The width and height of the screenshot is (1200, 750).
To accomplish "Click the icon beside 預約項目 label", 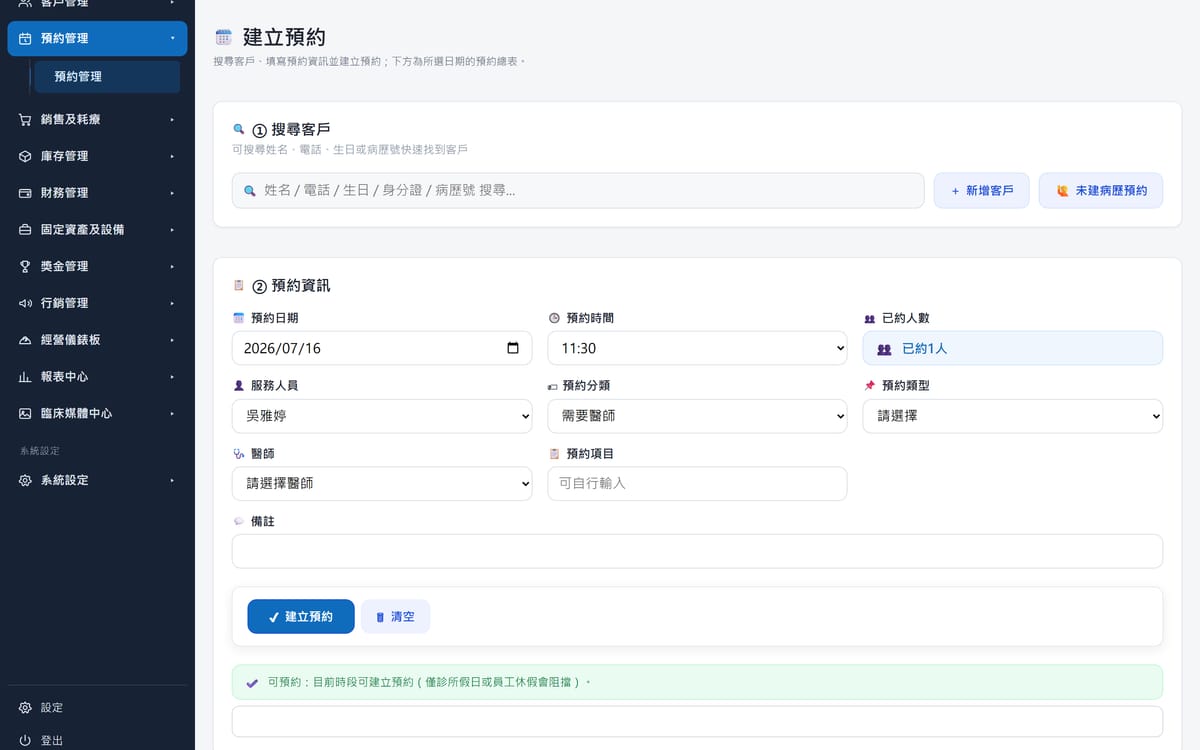I will click(x=554, y=454).
